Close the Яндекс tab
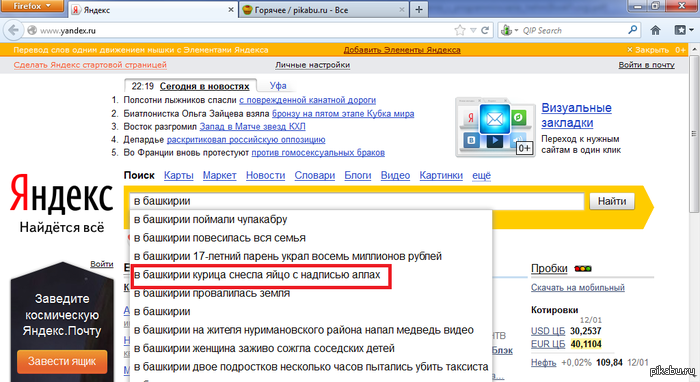Screen dimensions: 700x382 pyautogui.click(x=231, y=9)
